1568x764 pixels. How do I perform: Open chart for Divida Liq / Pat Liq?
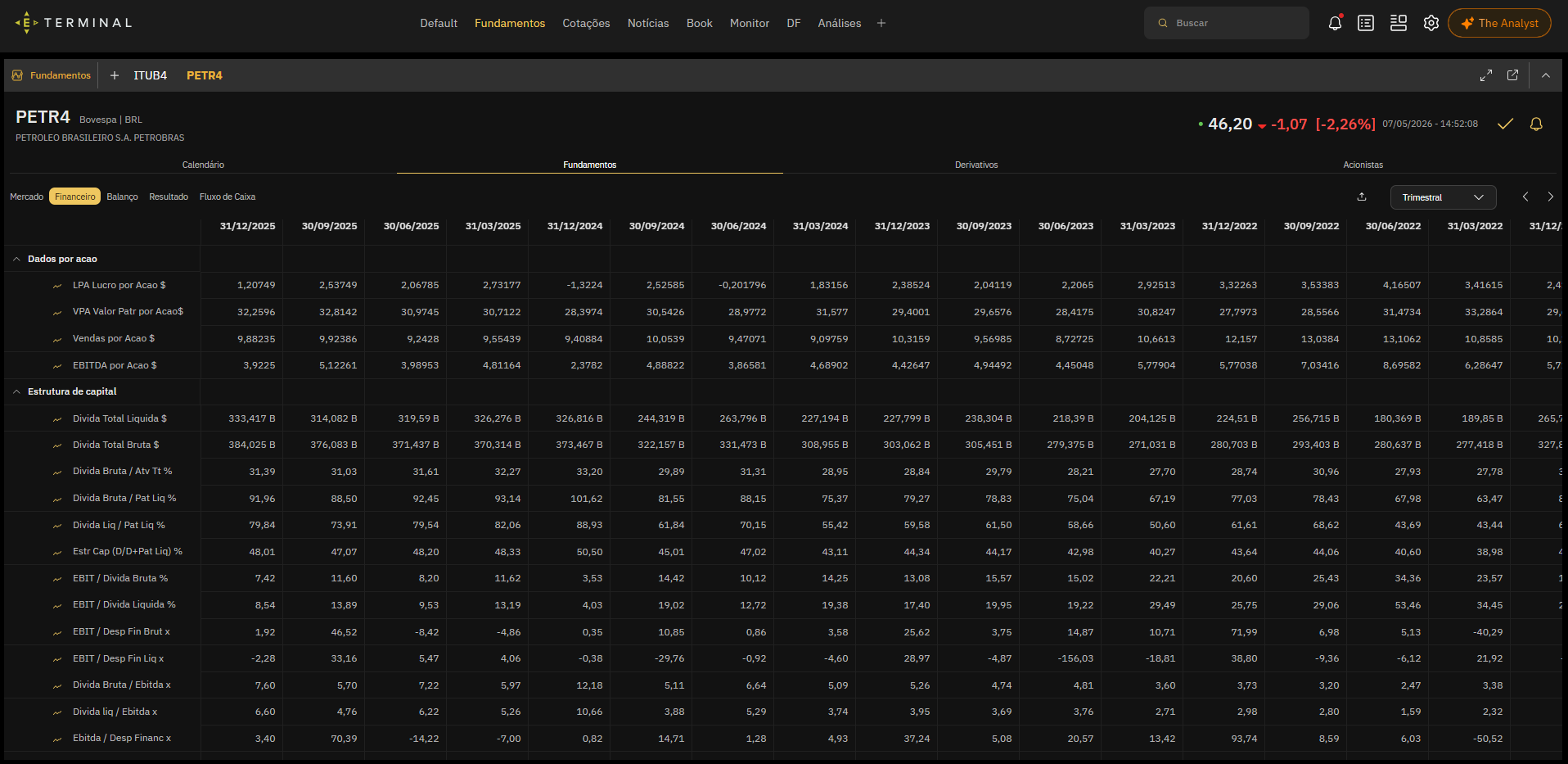(x=57, y=526)
